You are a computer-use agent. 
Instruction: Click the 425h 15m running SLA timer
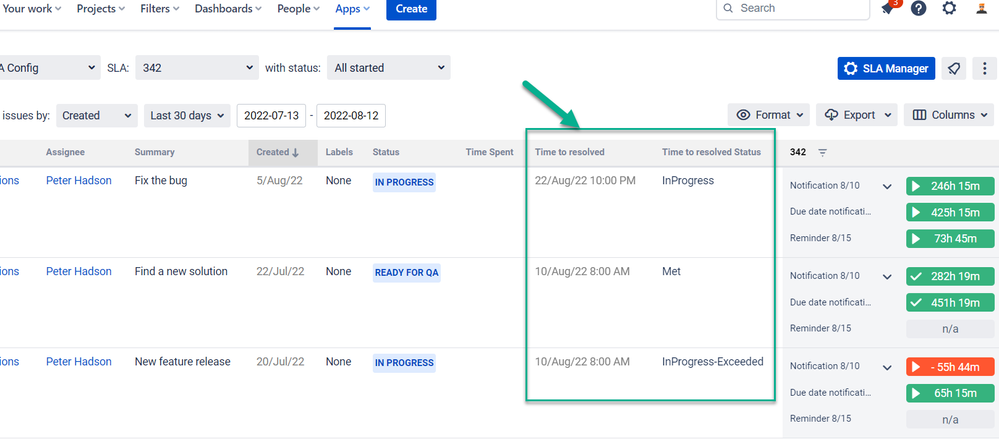click(x=951, y=212)
